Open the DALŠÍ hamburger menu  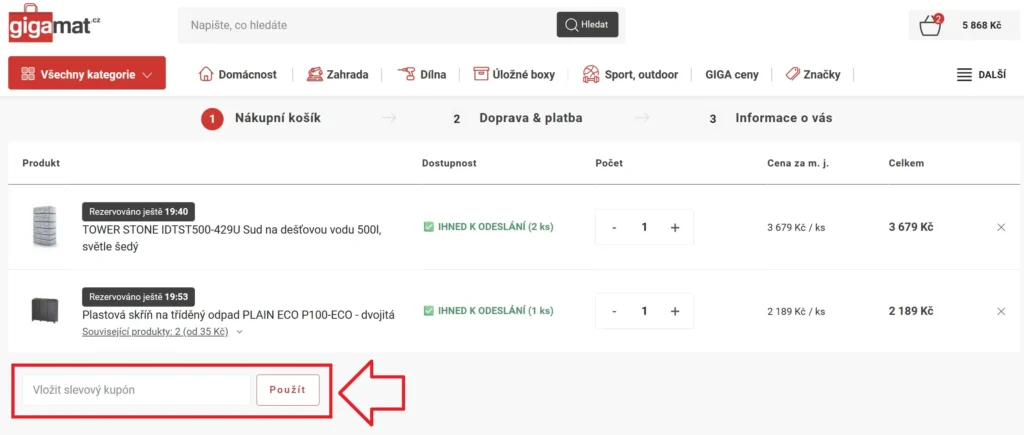(x=980, y=74)
